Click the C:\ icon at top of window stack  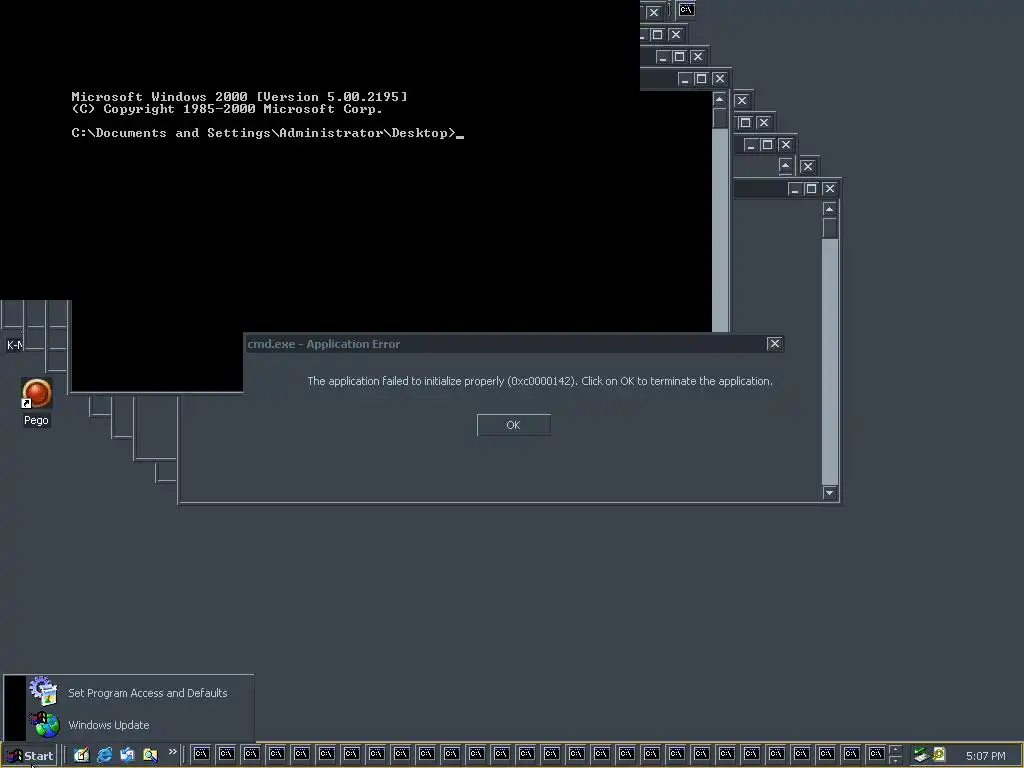686,9
